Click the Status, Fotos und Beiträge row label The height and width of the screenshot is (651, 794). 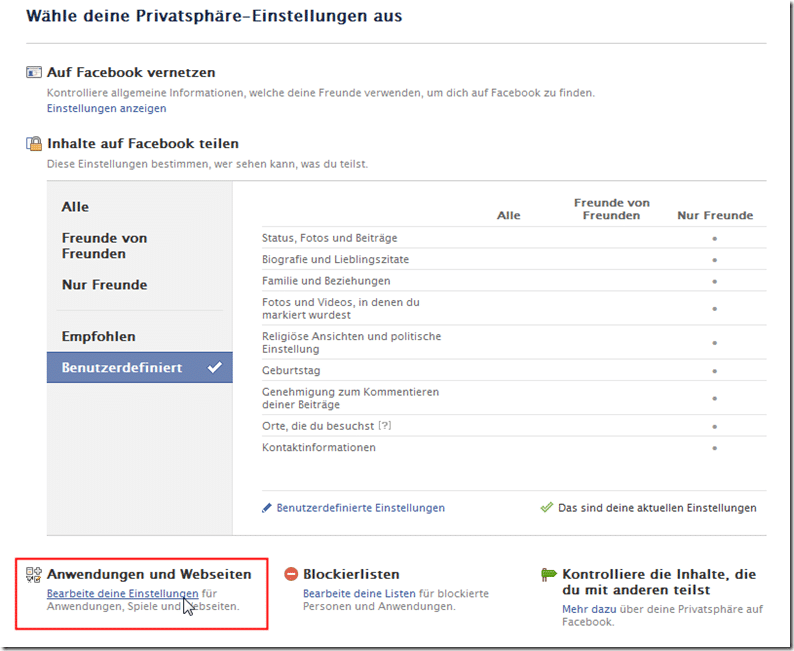coord(330,238)
